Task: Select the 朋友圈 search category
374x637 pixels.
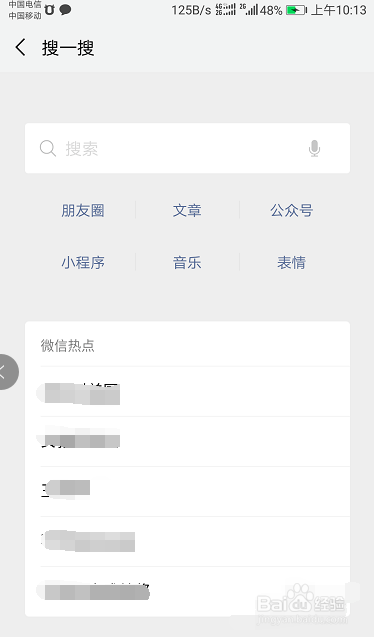Action: point(83,210)
